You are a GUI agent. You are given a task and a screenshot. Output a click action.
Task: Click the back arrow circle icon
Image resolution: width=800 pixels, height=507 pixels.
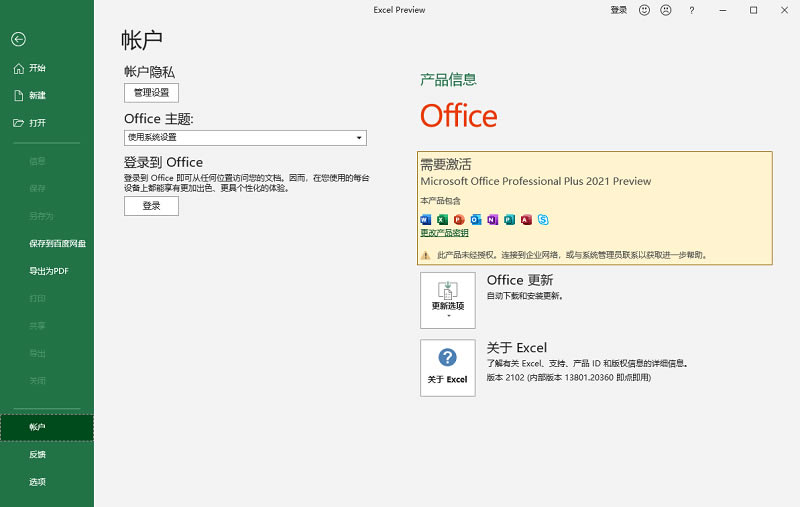point(18,39)
